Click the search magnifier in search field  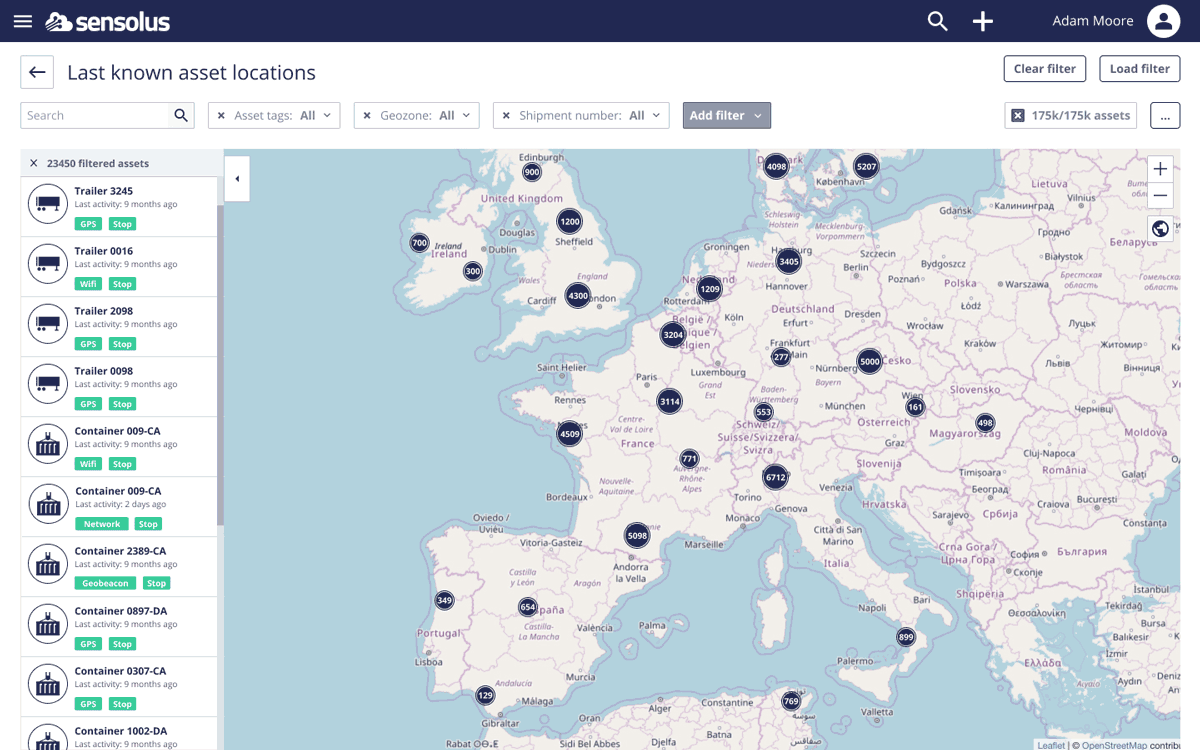[x=181, y=115]
